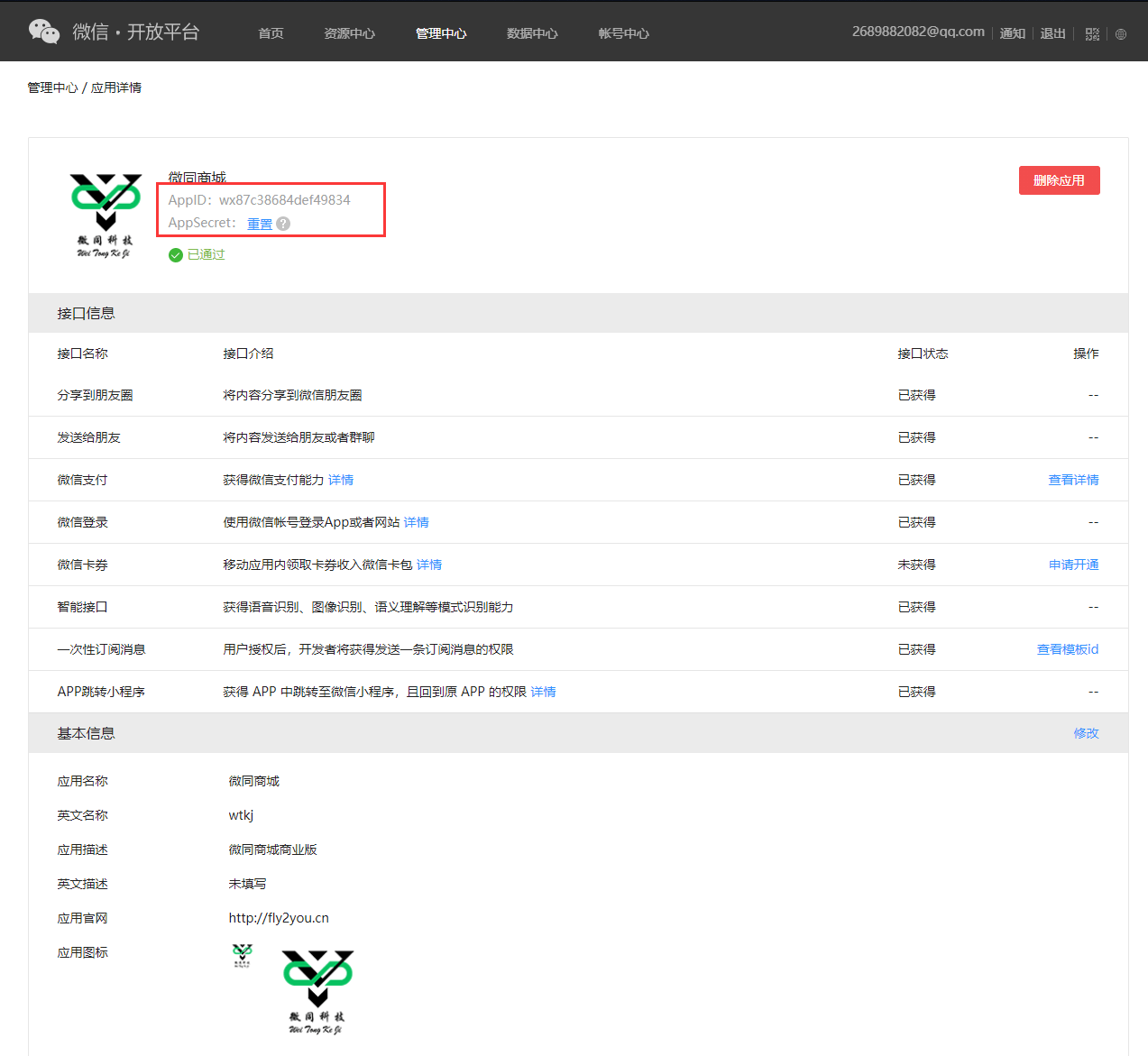Open APP跳转小程序 详情 link
Viewport: 1148px width, 1056px height.
click(x=543, y=692)
